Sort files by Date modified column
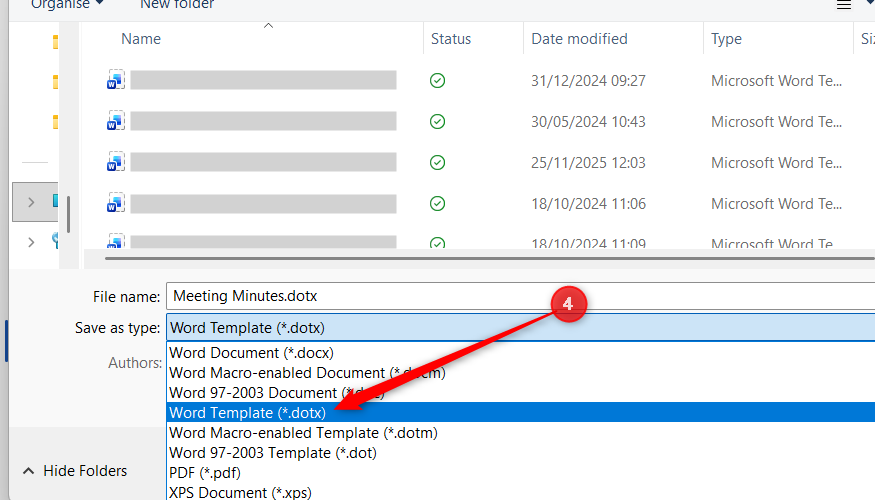The height and width of the screenshot is (500, 875). point(579,39)
